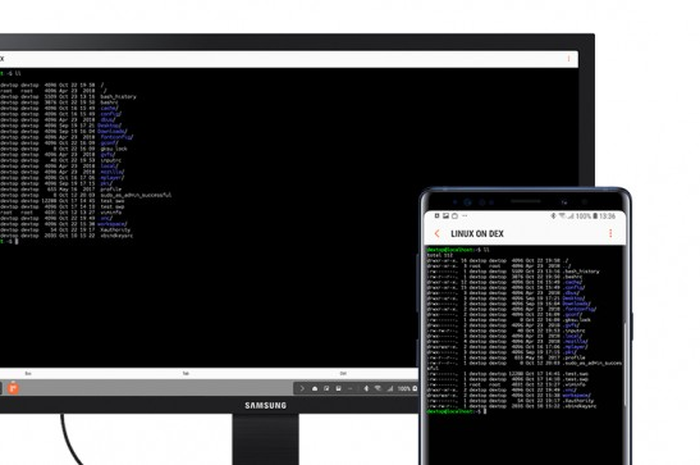The height and width of the screenshot is (465, 700).
Task: Tap the command prompt cursor in phone terminal
Action: (485, 411)
